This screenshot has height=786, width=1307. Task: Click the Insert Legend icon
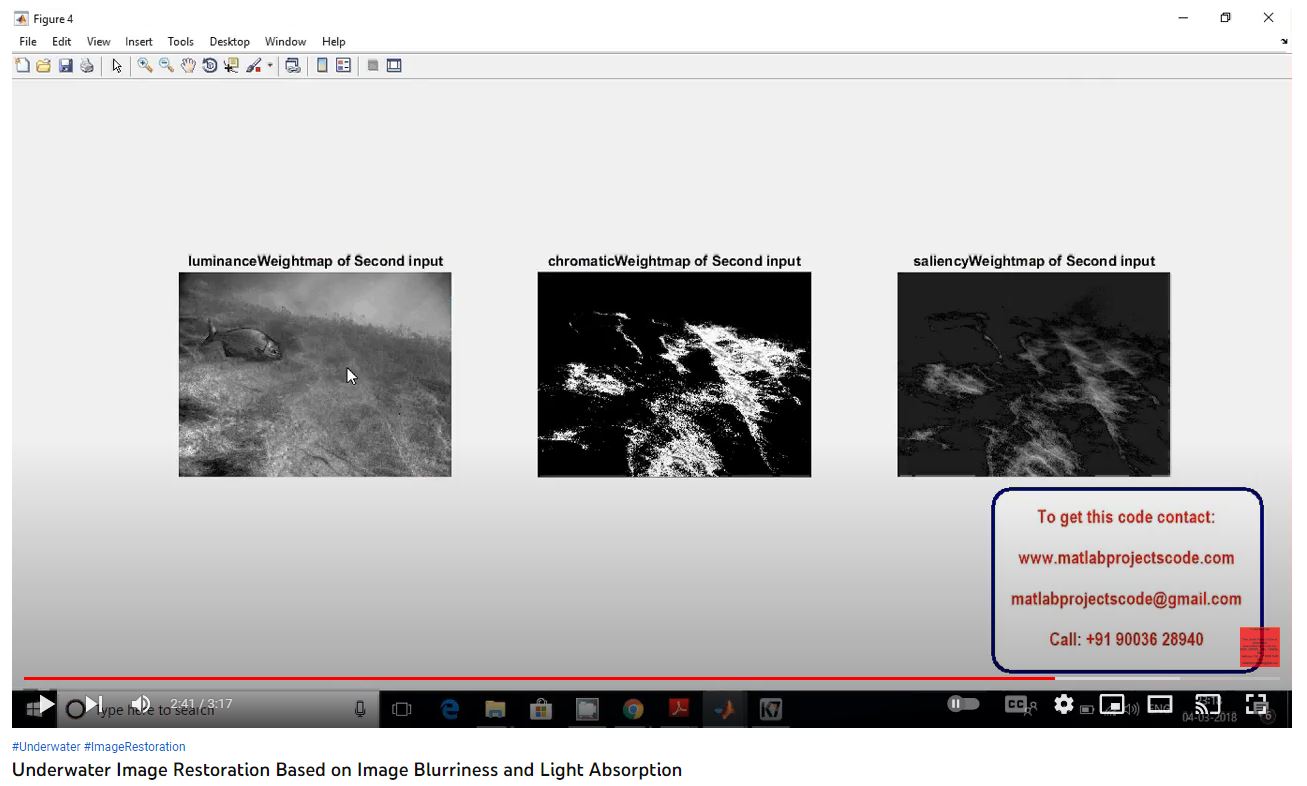coord(344,66)
